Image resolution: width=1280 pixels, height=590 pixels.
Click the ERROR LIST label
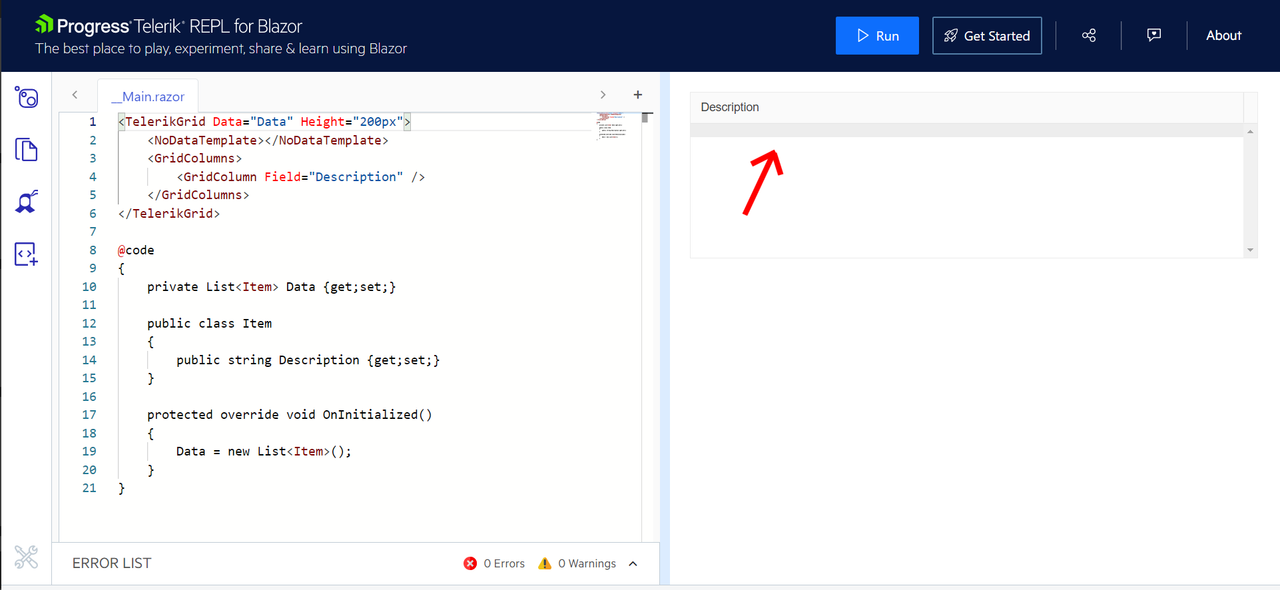click(x=112, y=563)
